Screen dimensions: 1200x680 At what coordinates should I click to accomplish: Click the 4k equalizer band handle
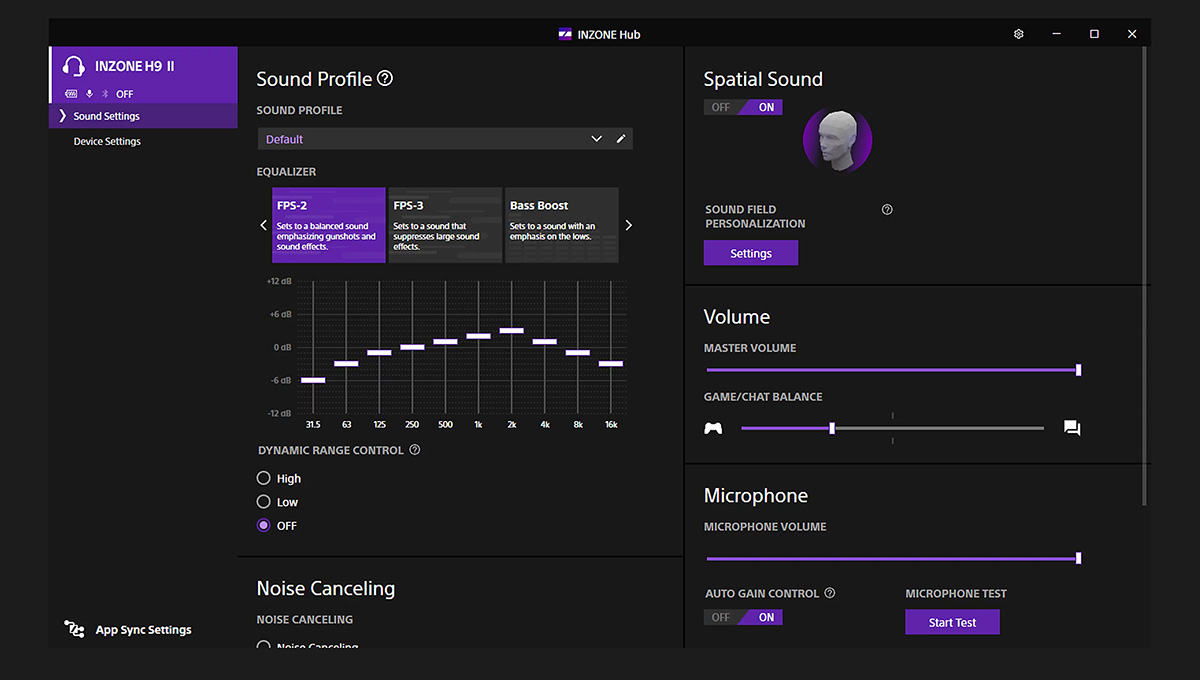coord(544,341)
